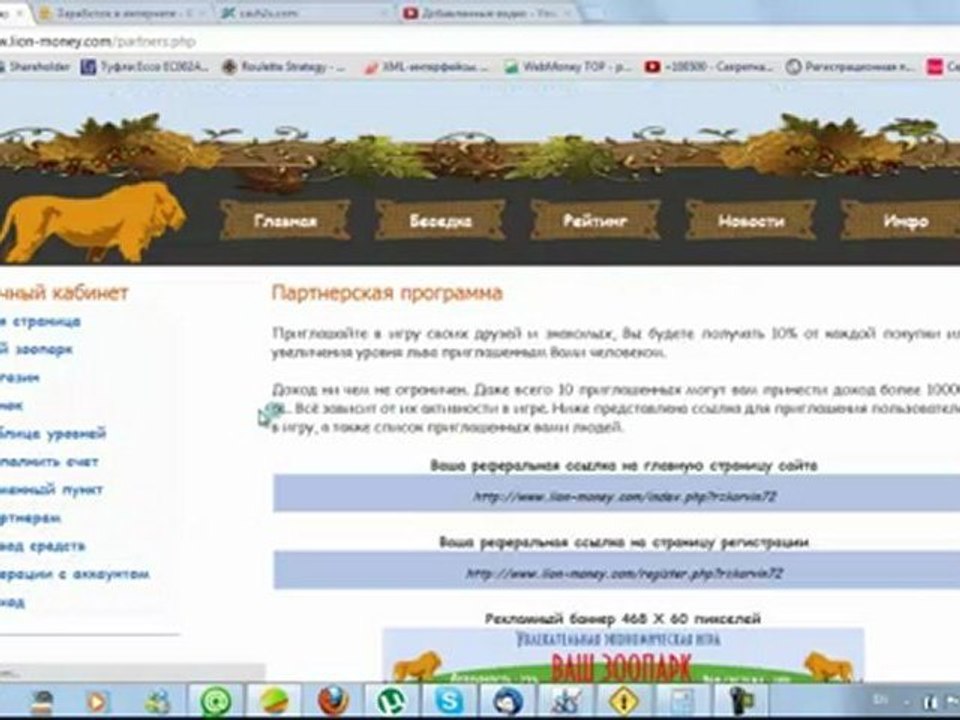Open sidebar link ending in счет
Image resolution: width=960 pixels, height=720 pixels.
50,462
